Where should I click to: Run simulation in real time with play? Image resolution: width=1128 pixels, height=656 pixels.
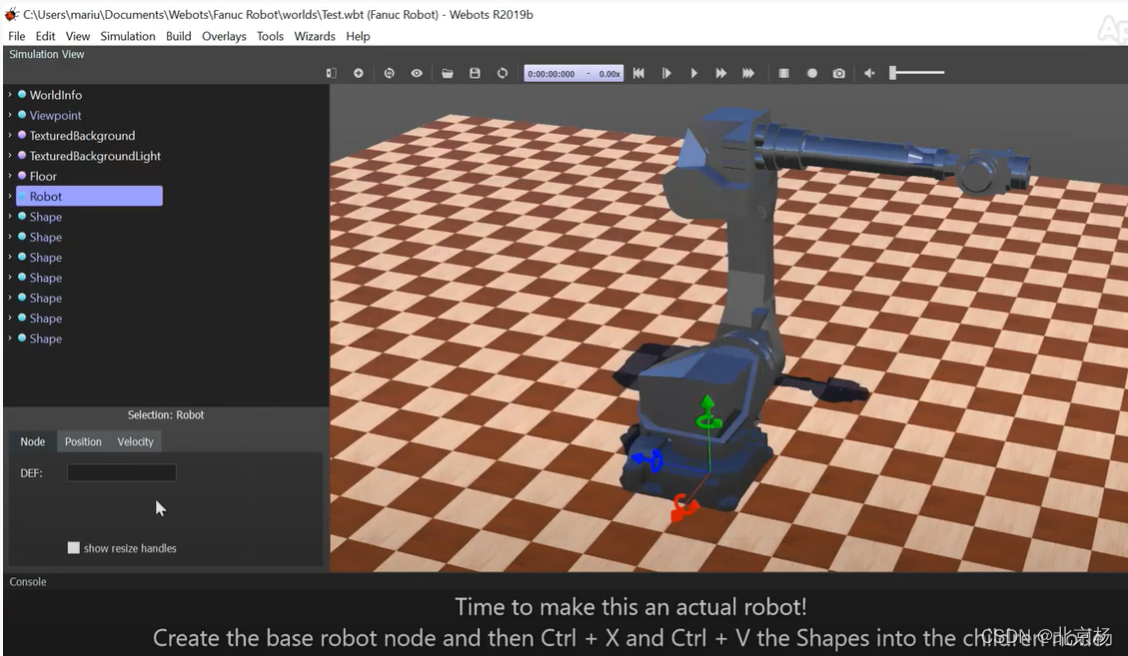(693, 73)
